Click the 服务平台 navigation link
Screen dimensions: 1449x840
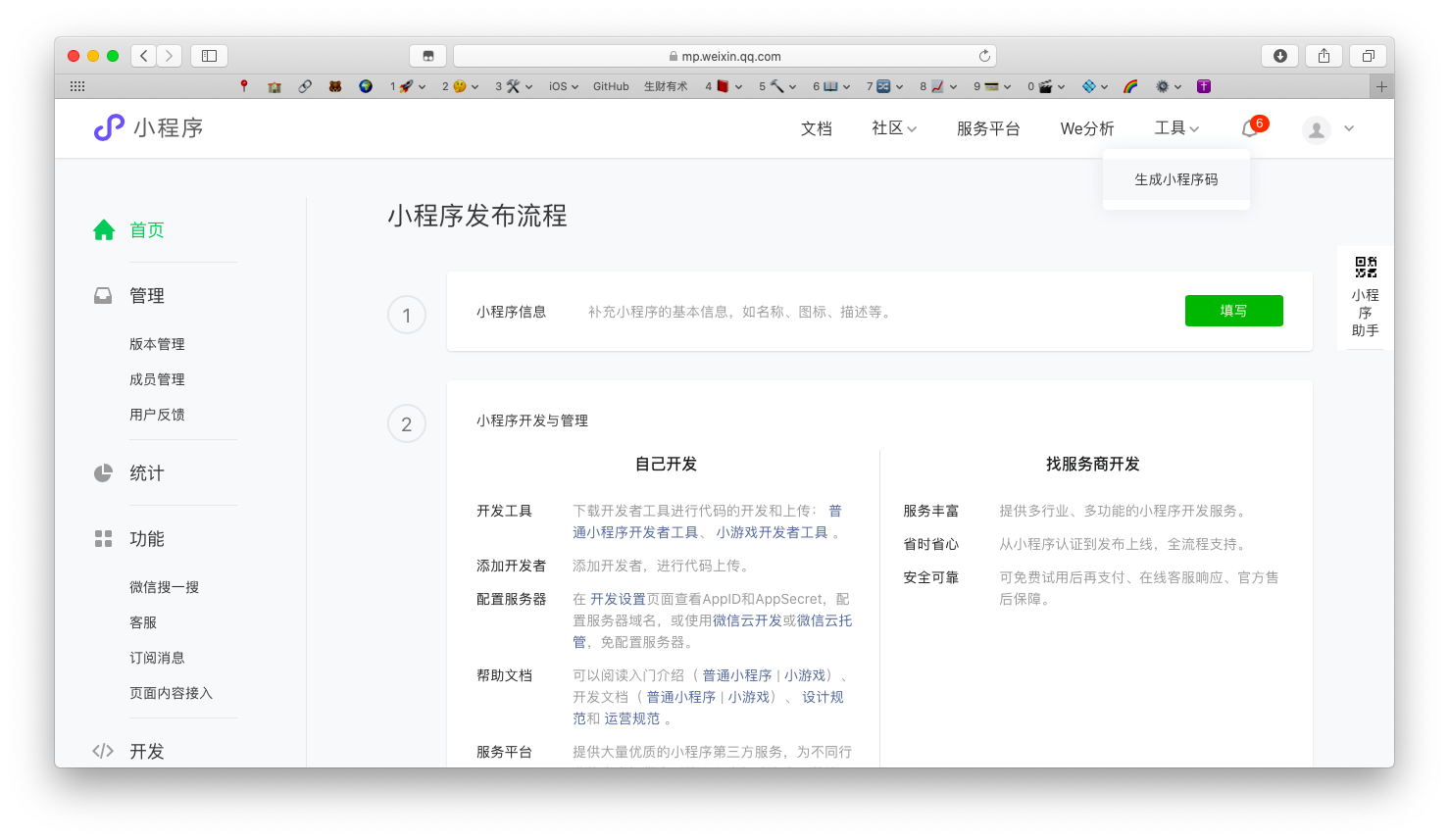point(988,128)
